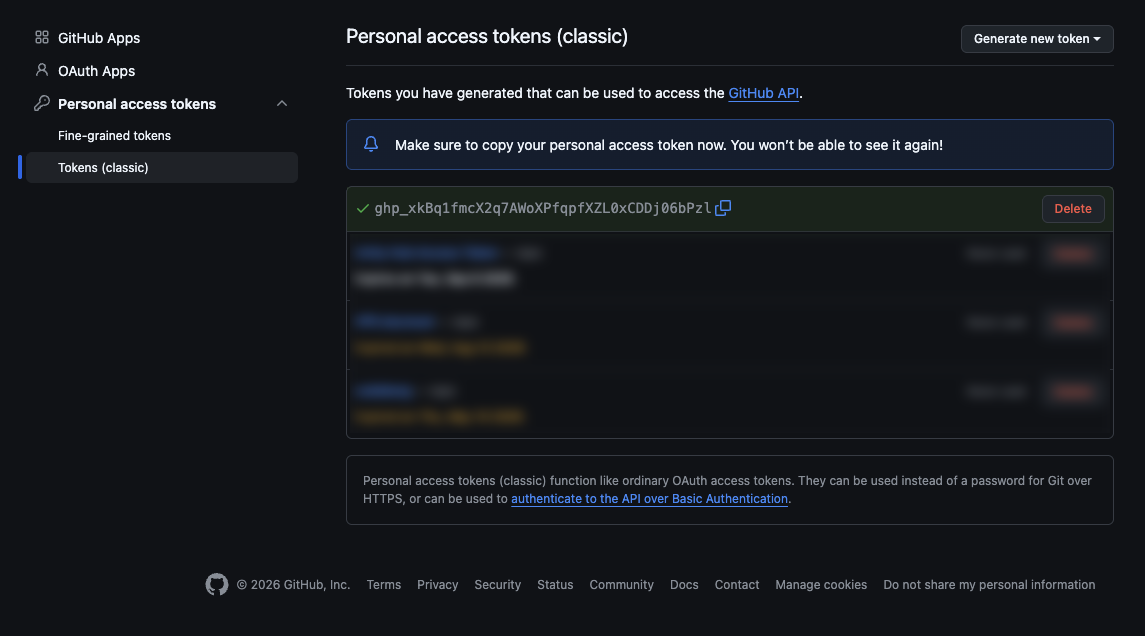
Task: Open the Basic Authentication documentation link
Action: 649,499
